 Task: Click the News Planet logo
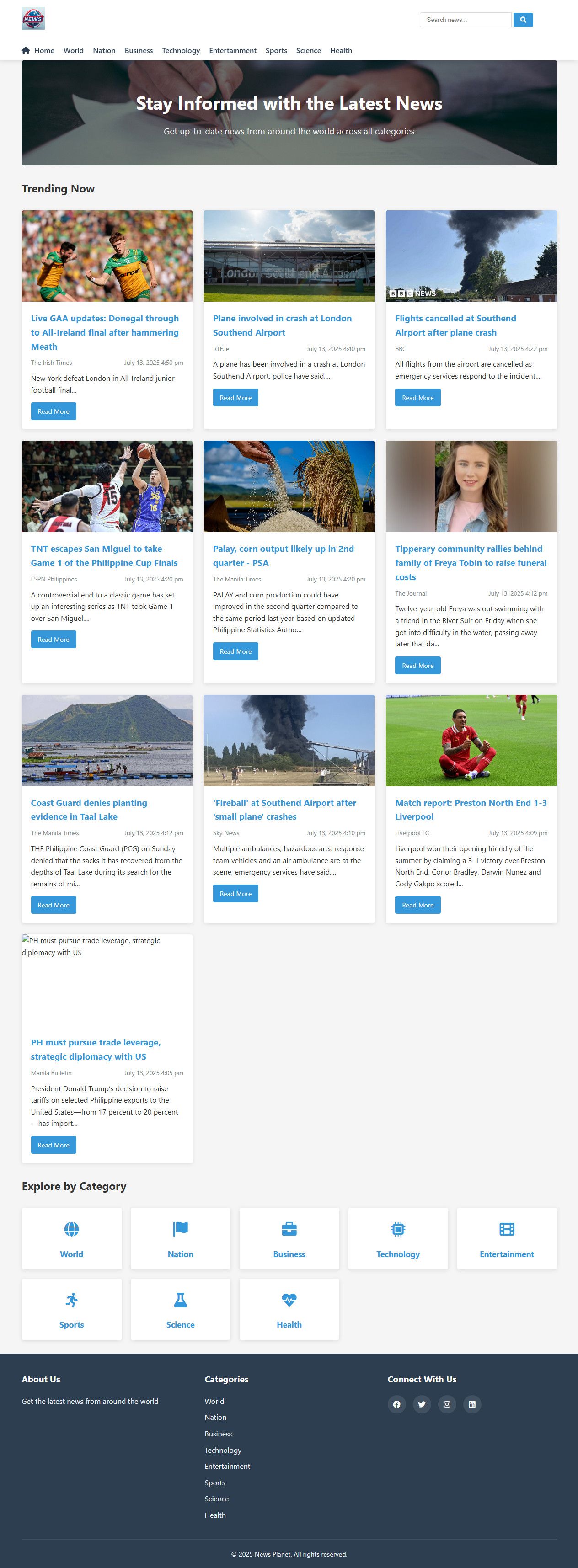(33, 18)
